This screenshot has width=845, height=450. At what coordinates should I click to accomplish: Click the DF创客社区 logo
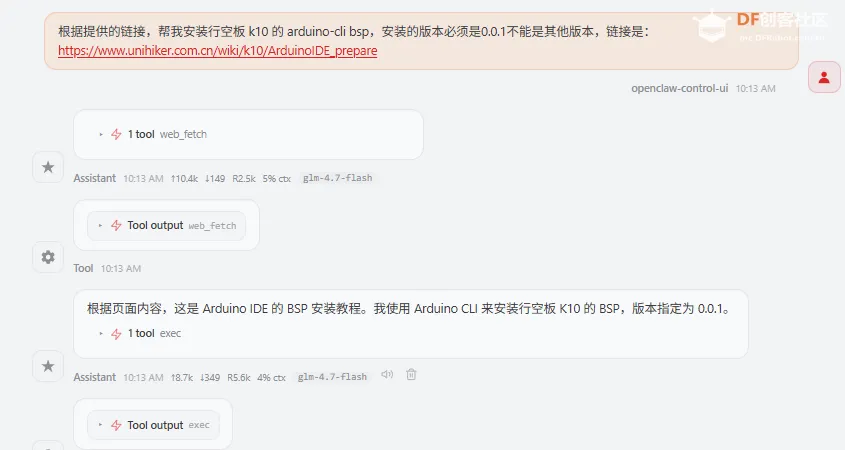pos(761,25)
